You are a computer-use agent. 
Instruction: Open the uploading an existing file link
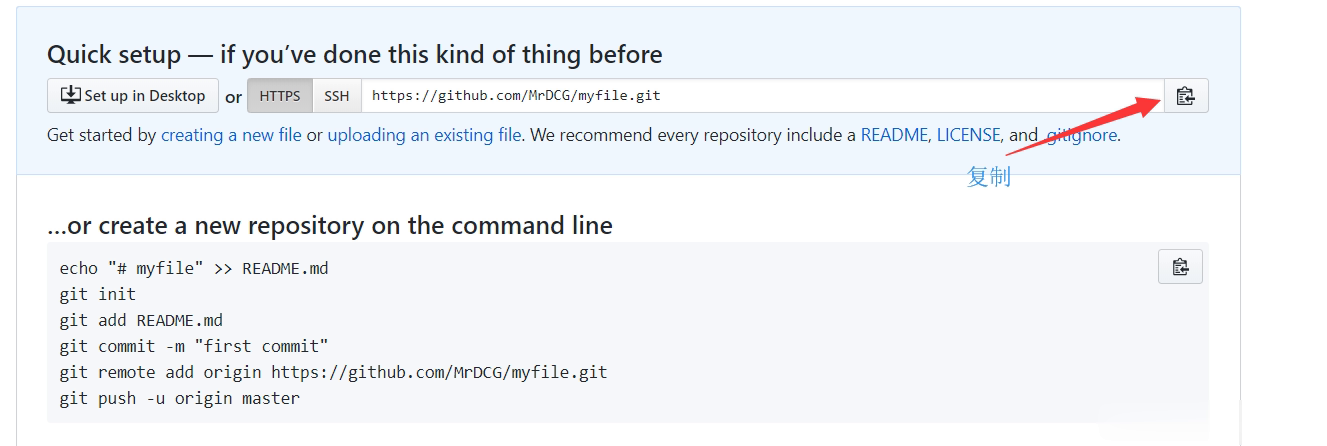point(424,134)
